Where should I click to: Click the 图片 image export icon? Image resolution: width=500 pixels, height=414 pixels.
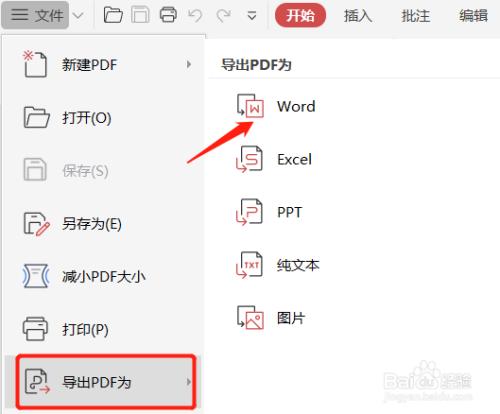click(x=250, y=317)
